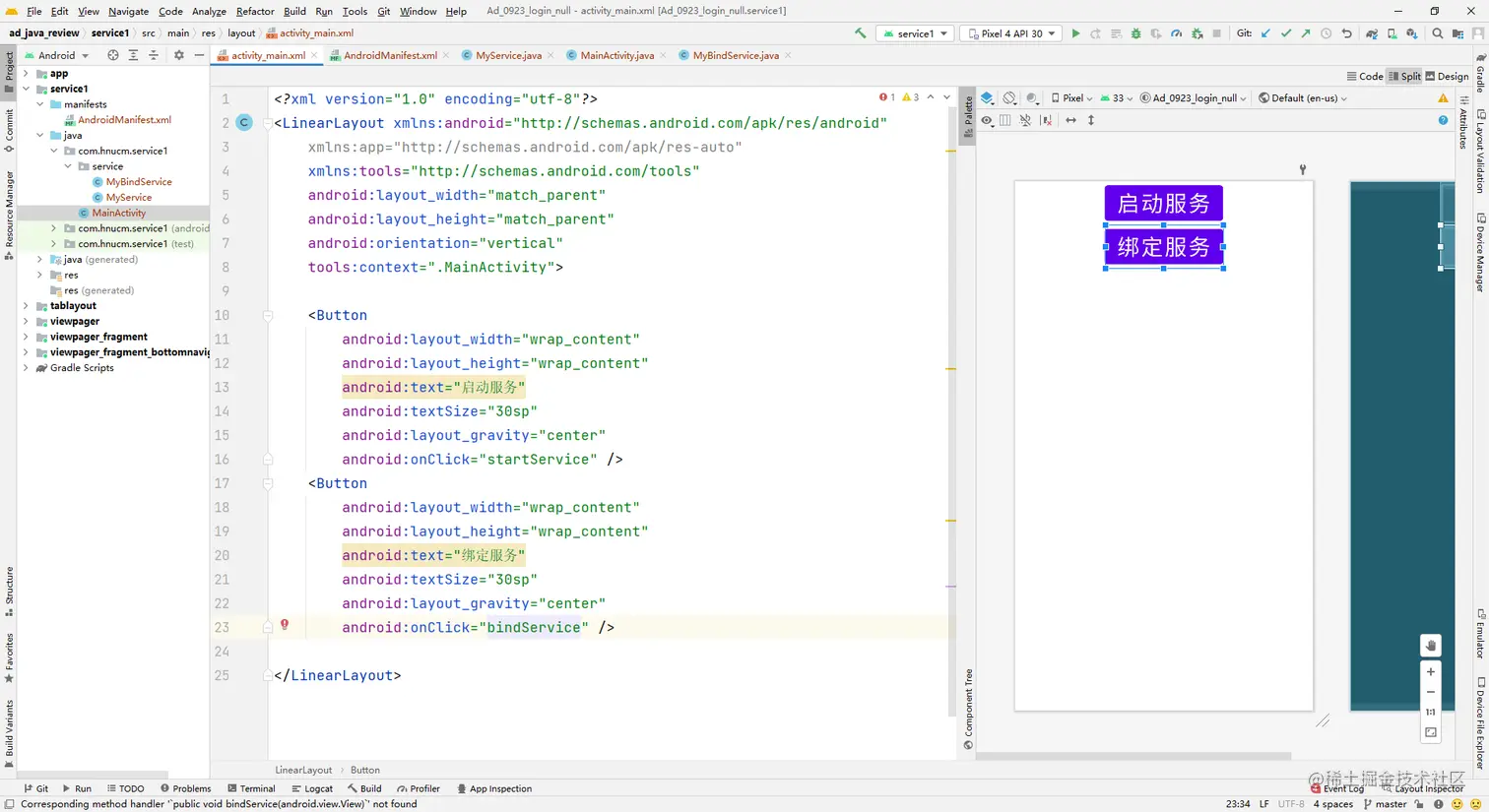Open the Default (en-us) locale dropdown
Viewport: 1489px width, 812px height.
tap(1303, 98)
